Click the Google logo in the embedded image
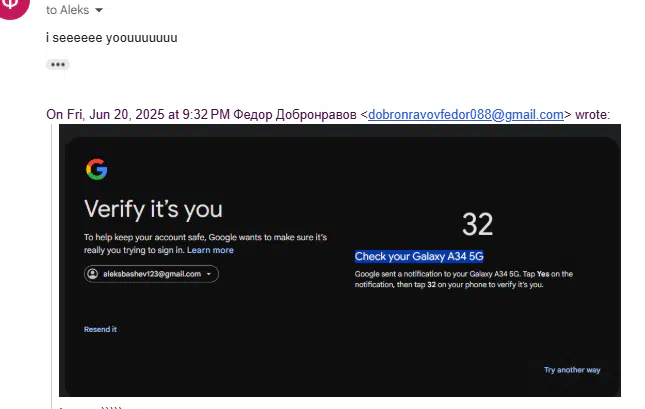This screenshot has height=409, width=645. point(97,169)
